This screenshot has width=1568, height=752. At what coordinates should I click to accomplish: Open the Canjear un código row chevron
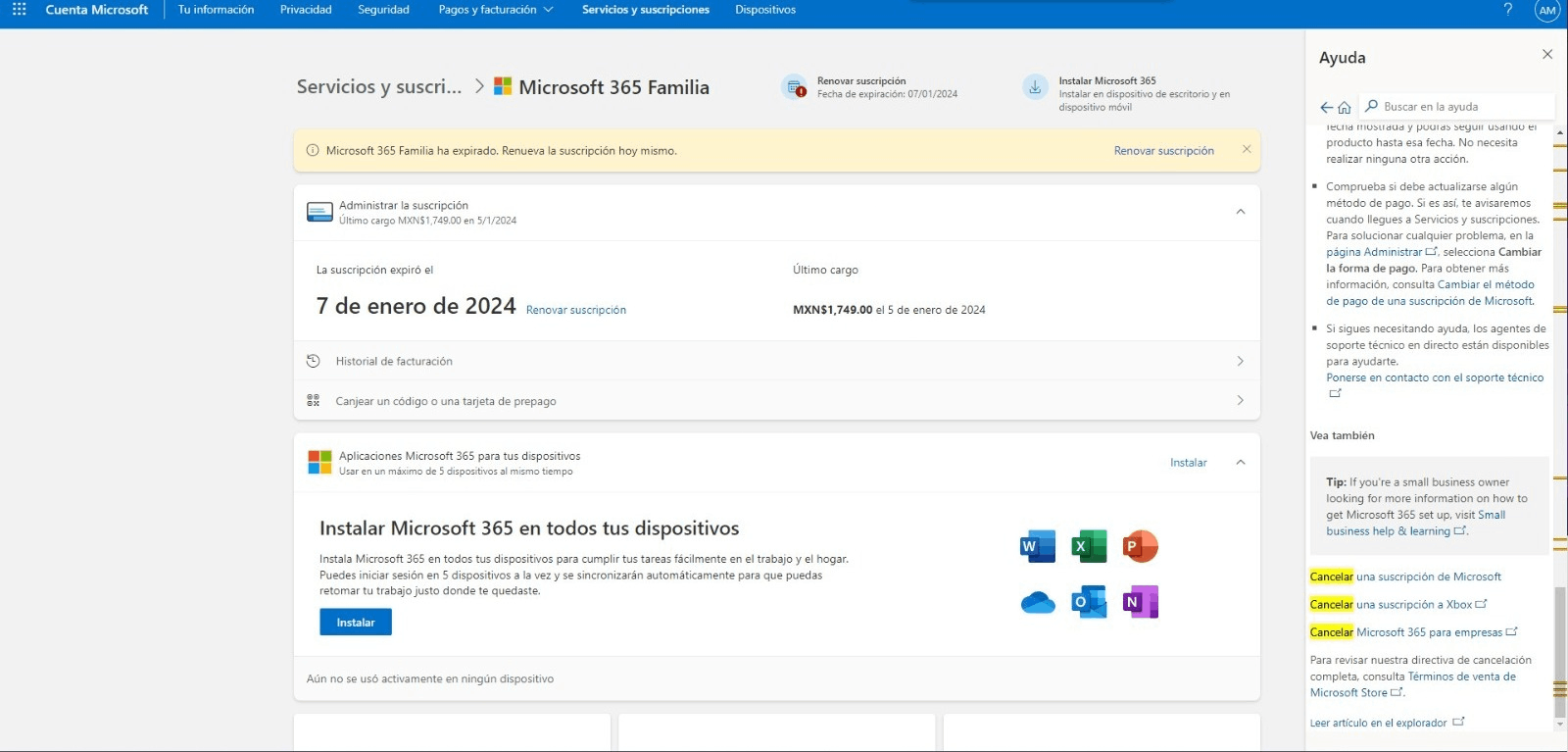pos(1241,400)
